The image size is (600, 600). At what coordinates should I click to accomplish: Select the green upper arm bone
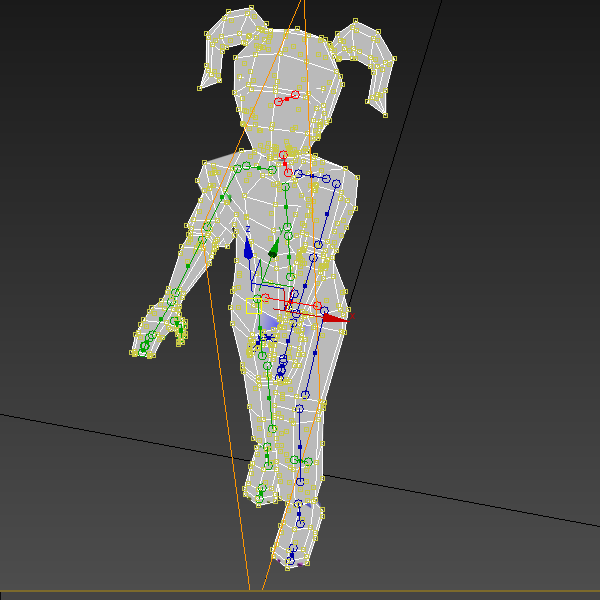222,197
